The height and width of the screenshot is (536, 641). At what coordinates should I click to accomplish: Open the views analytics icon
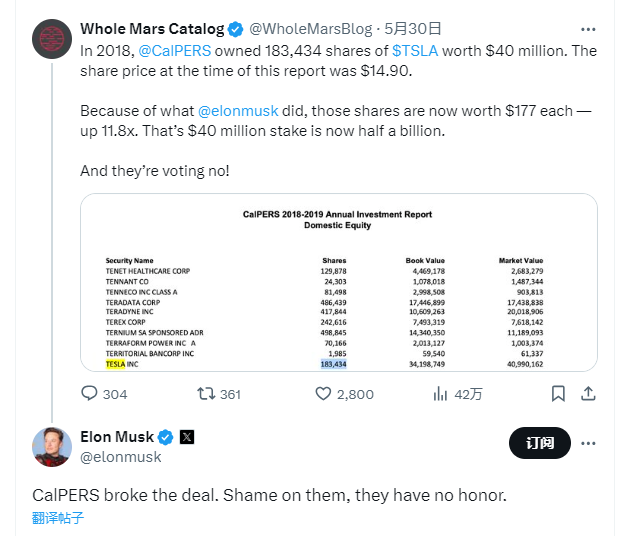(440, 394)
